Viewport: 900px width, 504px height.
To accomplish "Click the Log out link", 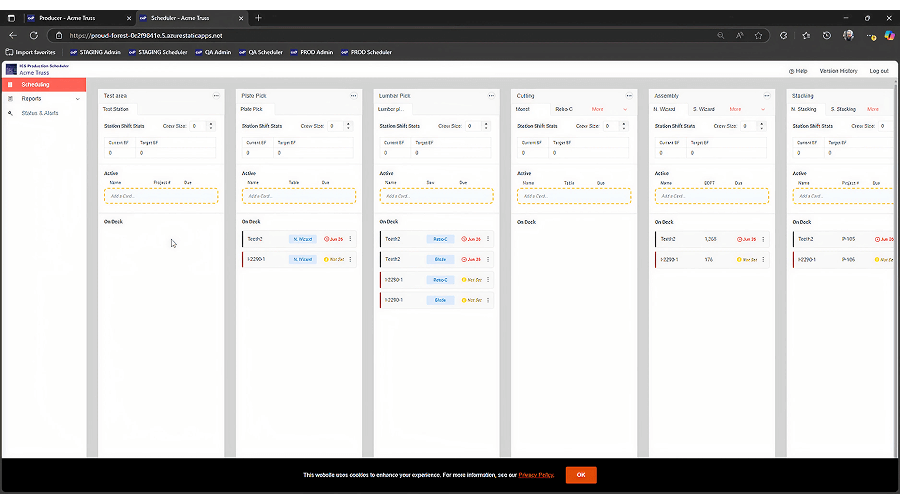I will [x=878, y=71].
